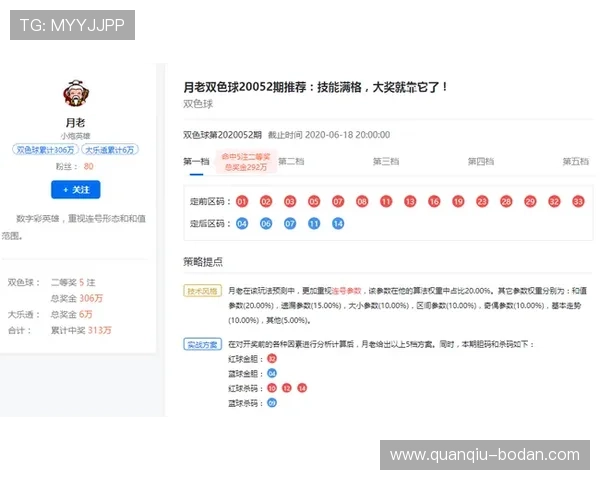
Task: Switch to the 第四档 tab
Action: (x=481, y=162)
